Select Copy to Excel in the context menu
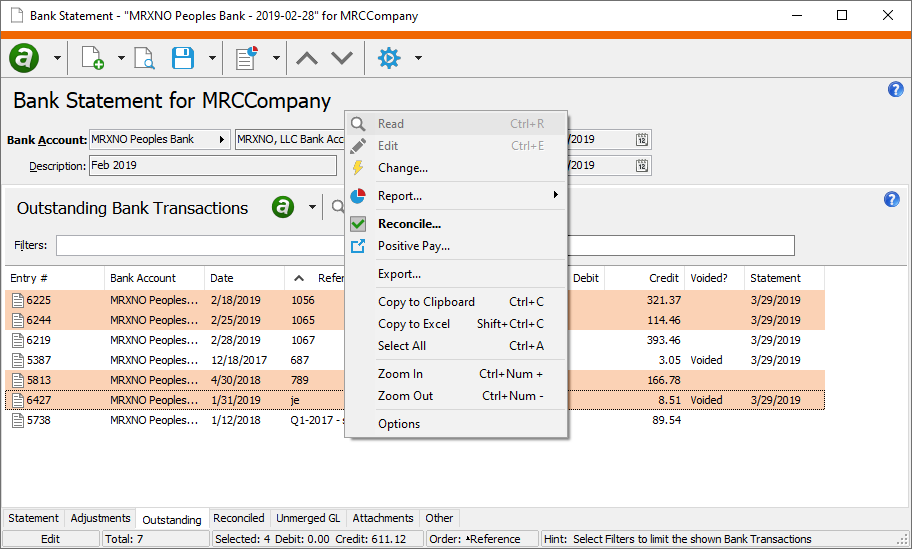 click(x=414, y=324)
